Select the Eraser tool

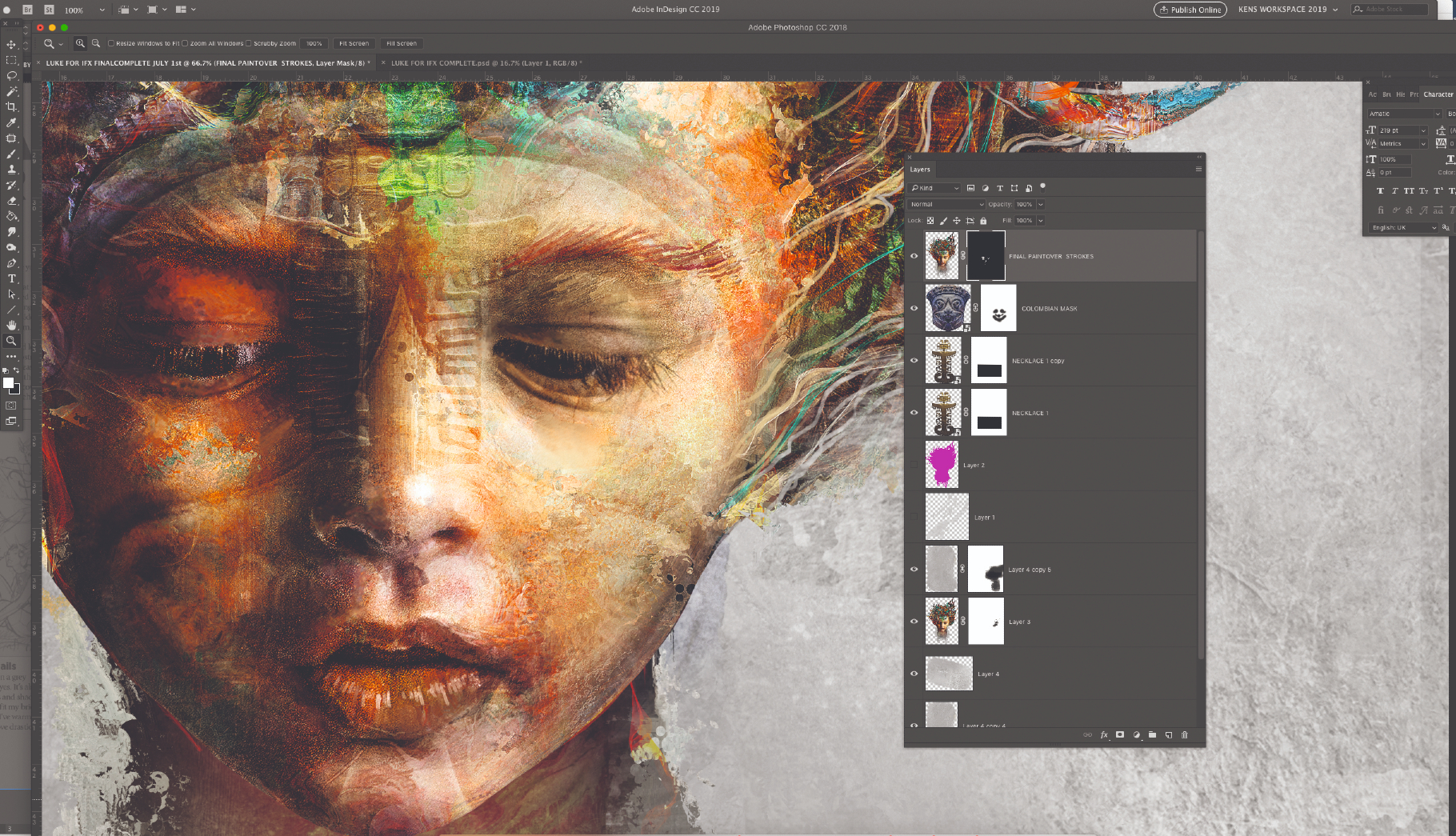pos(11,200)
